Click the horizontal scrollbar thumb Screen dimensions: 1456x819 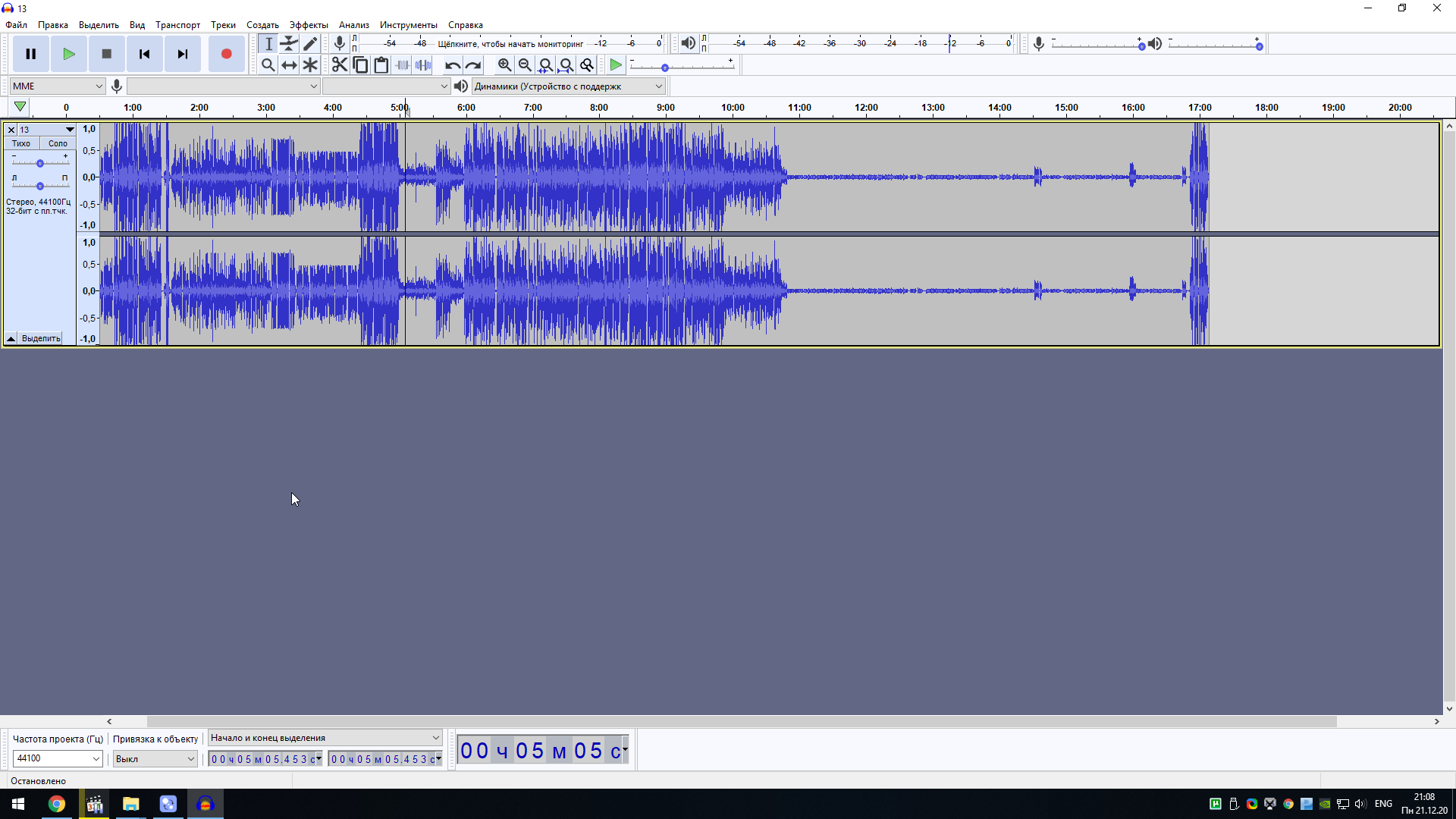[x=742, y=722]
